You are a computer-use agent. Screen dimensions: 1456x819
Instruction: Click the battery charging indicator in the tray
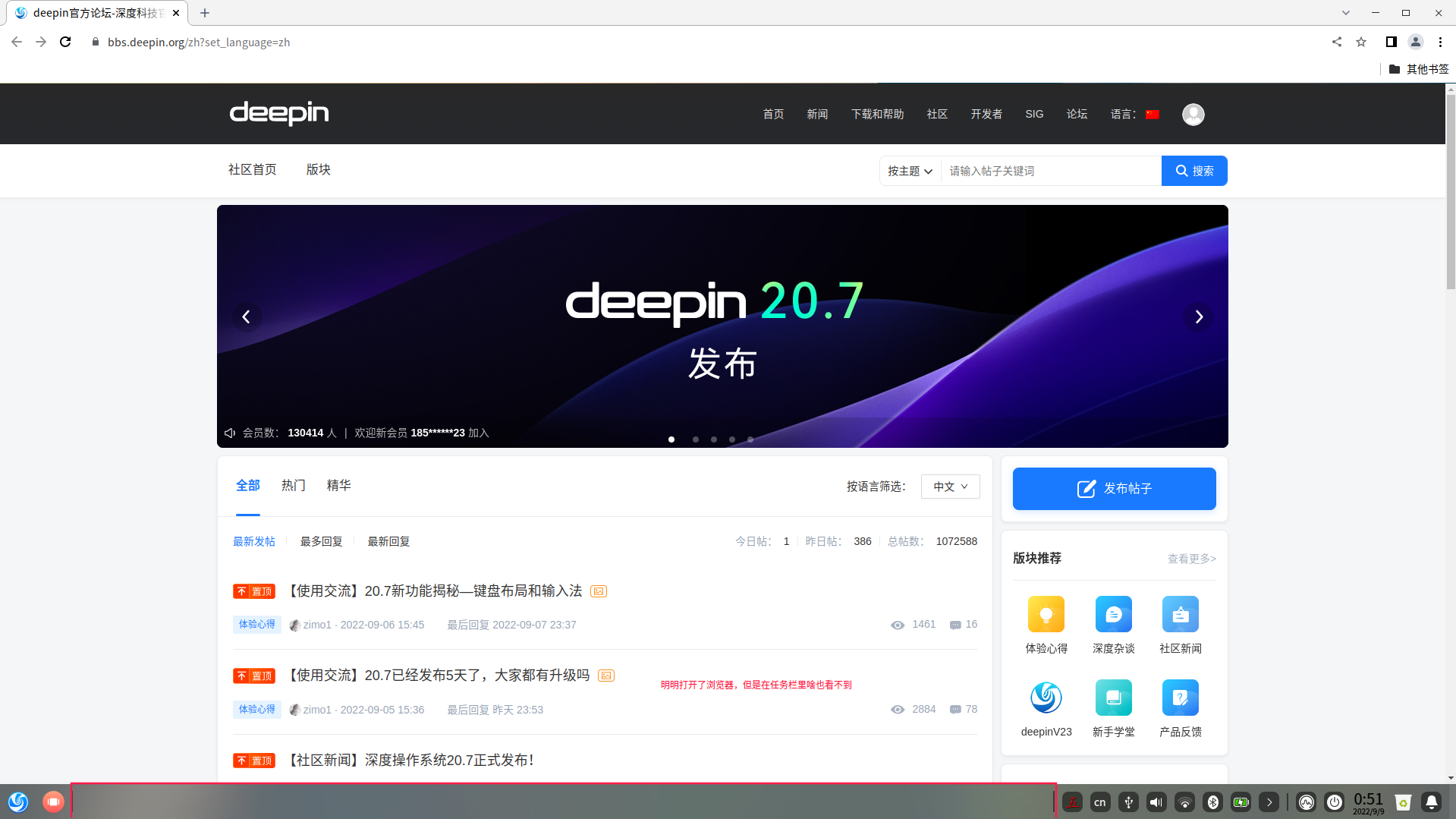click(x=1241, y=802)
